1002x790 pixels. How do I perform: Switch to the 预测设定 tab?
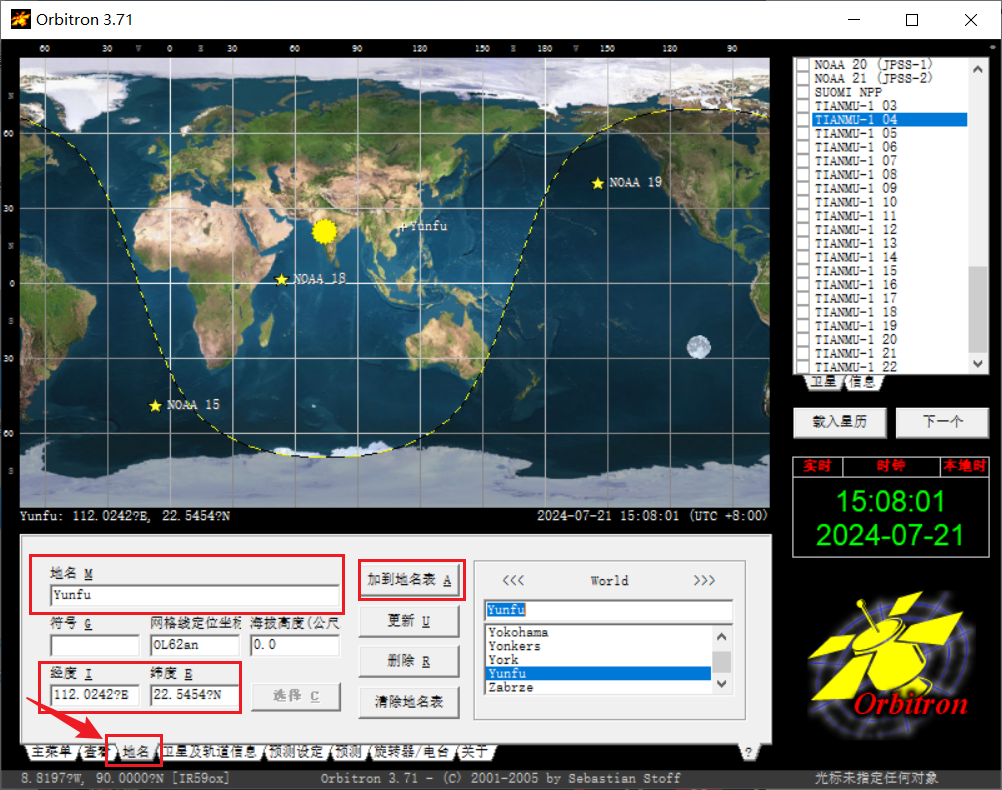pos(297,752)
